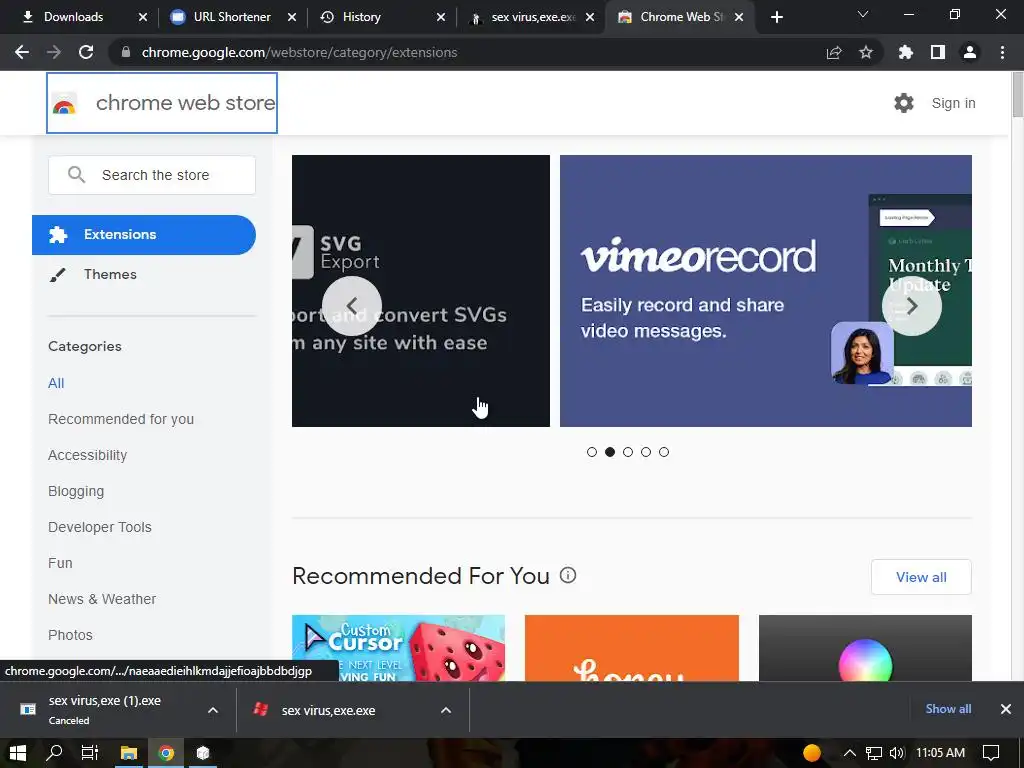
Task: Choose the News & Weather category
Action: 102,599
